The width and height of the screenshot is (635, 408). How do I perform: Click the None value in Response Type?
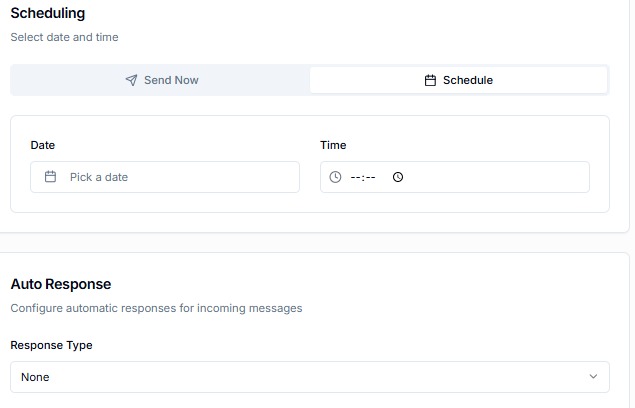tap(35, 377)
